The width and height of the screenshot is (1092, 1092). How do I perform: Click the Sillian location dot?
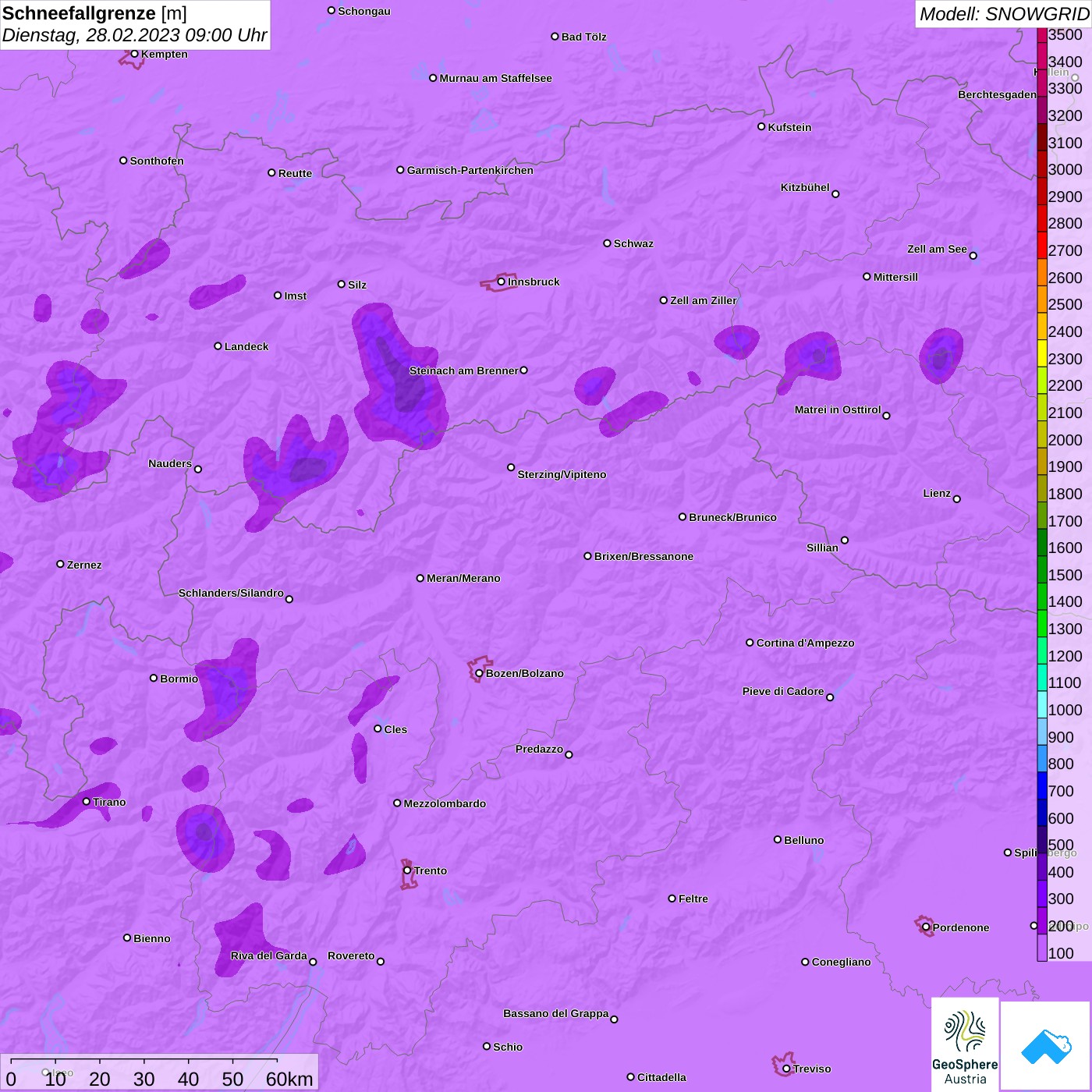click(x=845, y=540)
